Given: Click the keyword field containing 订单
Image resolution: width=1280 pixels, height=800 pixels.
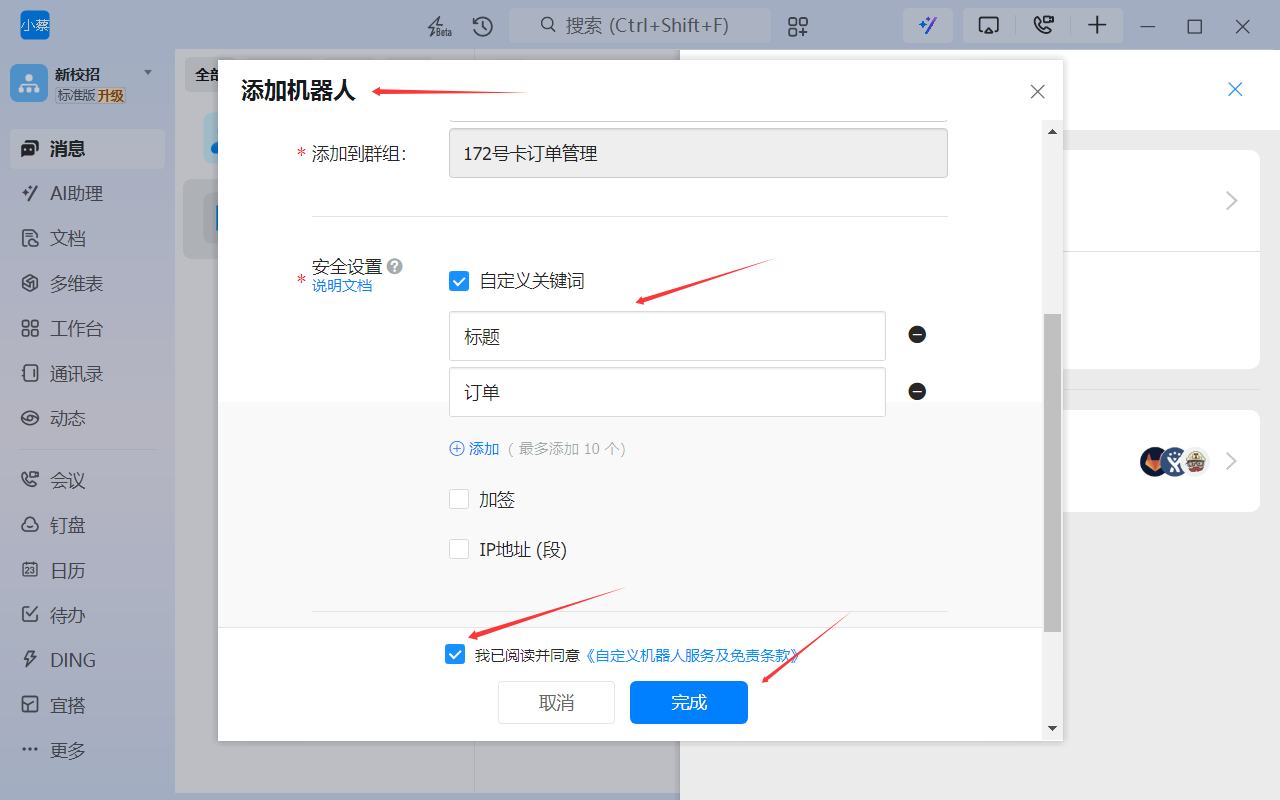Looking at the screenshot, I should pyautogui.click(x=667, y=392).
